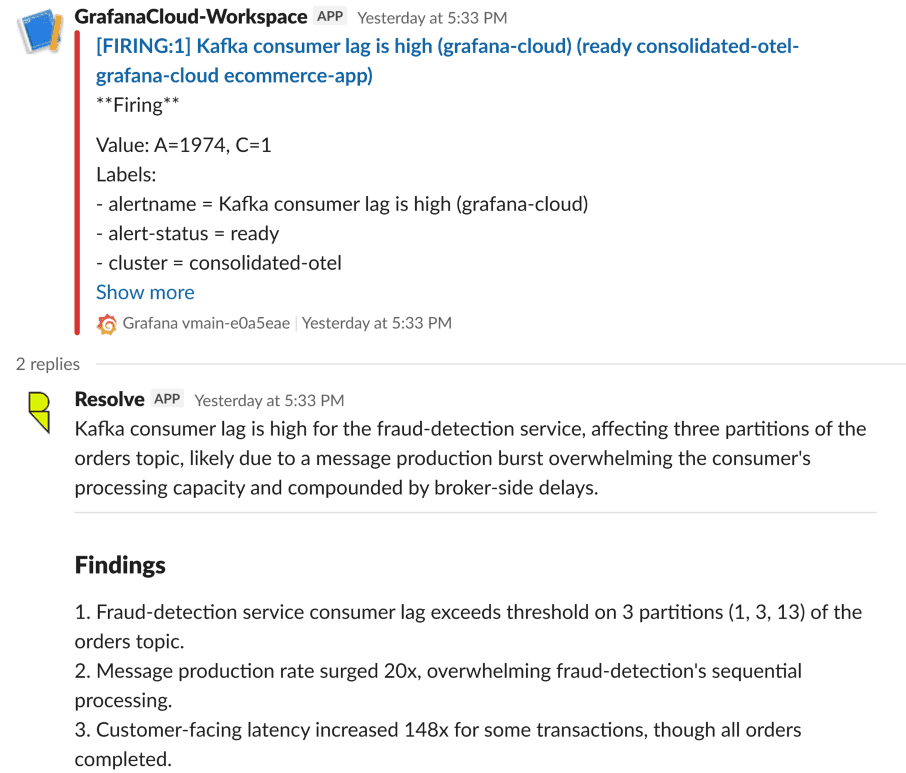906x773 pixels.
Task: Click the cluster = consolidated-otel label line
Action: pyautogui.click(x=219, y=263)
